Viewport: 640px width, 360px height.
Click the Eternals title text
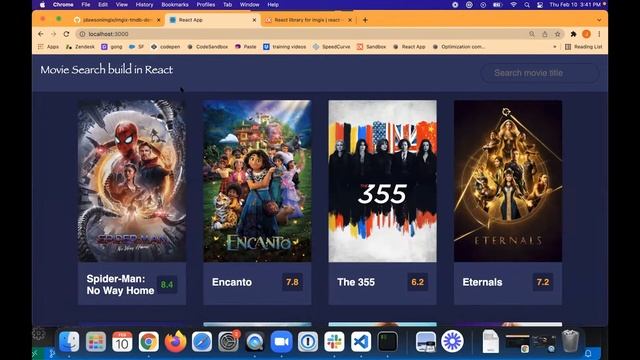[x=482, y=282]
